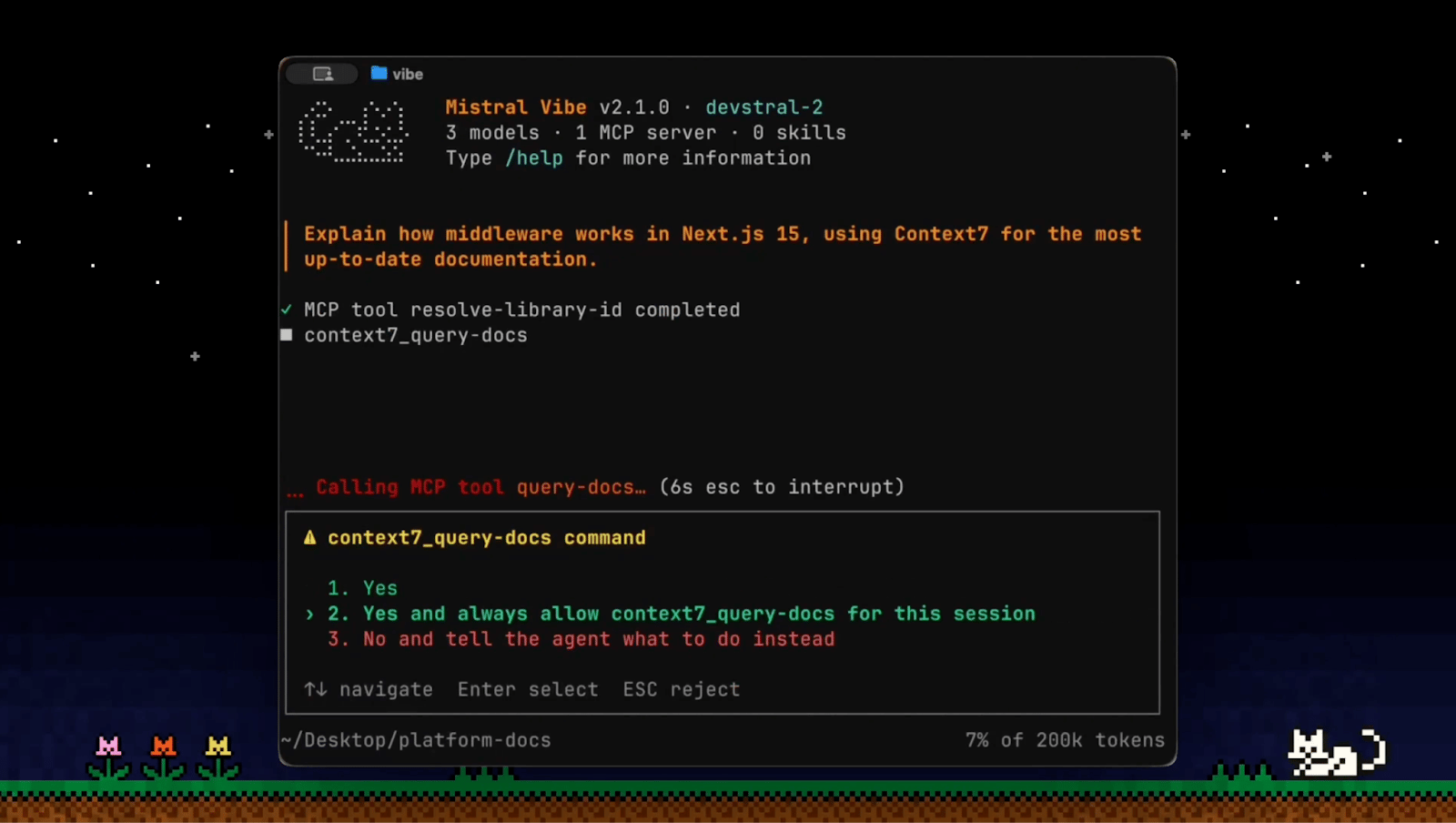Click the terminal tab icon in title bar
Image resolution: width=1456 pixels, height=823 pixels.
pos(323,74)
